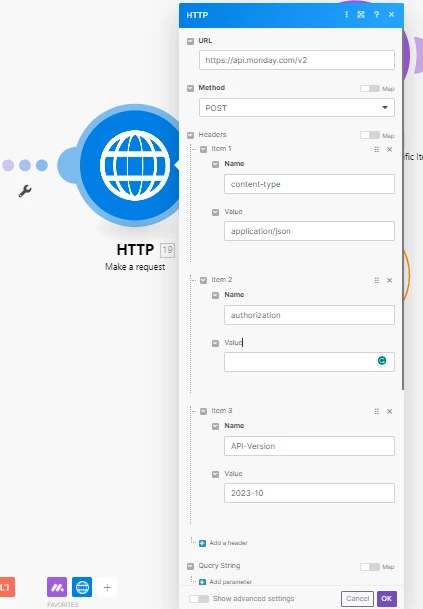
Task: Click the URL field with api.monday.com
Action: [x=297, y=60]
